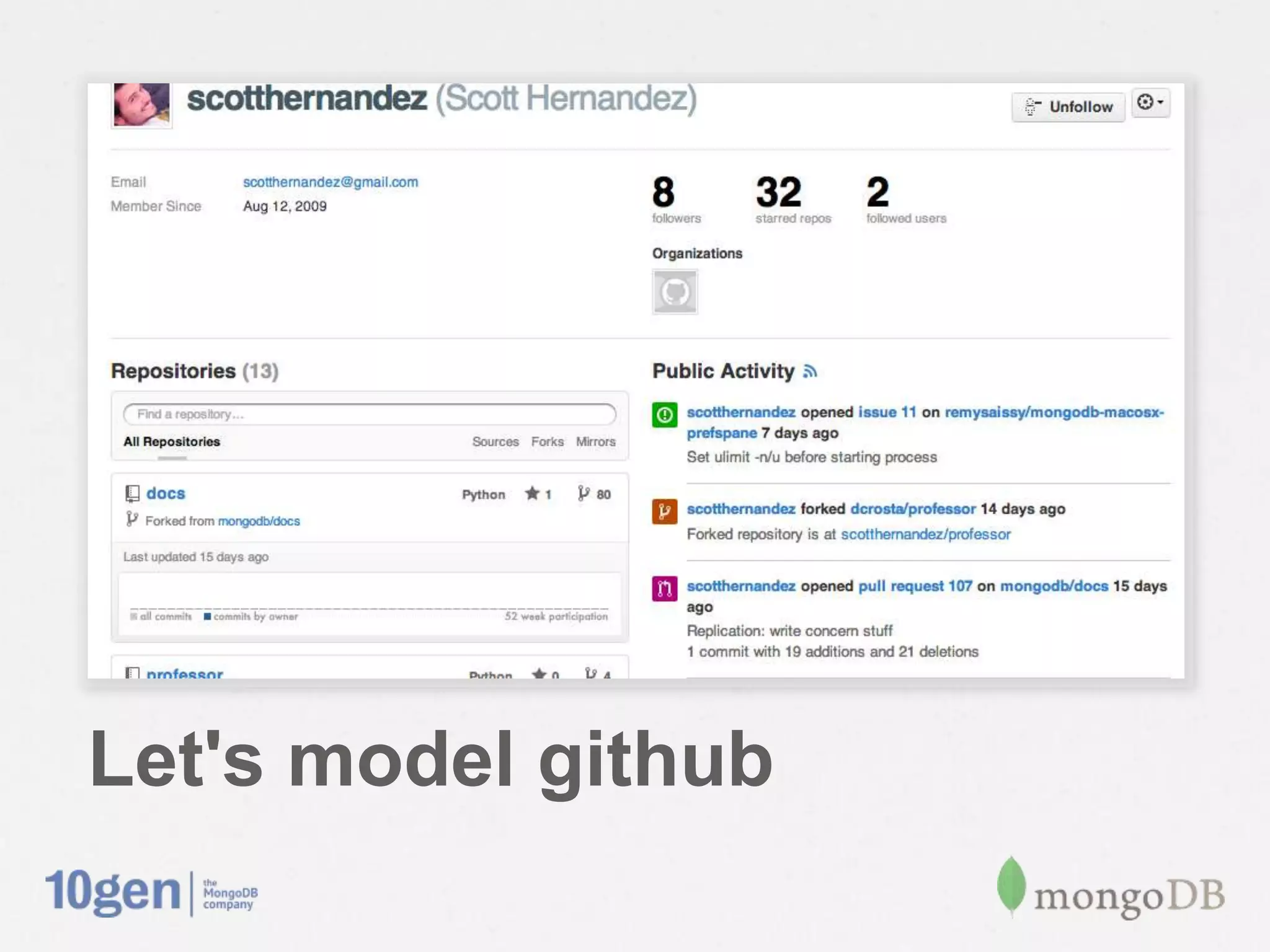Open the organization avatar icon
The height and width of the screenshot is (952, 1270).
675,292
